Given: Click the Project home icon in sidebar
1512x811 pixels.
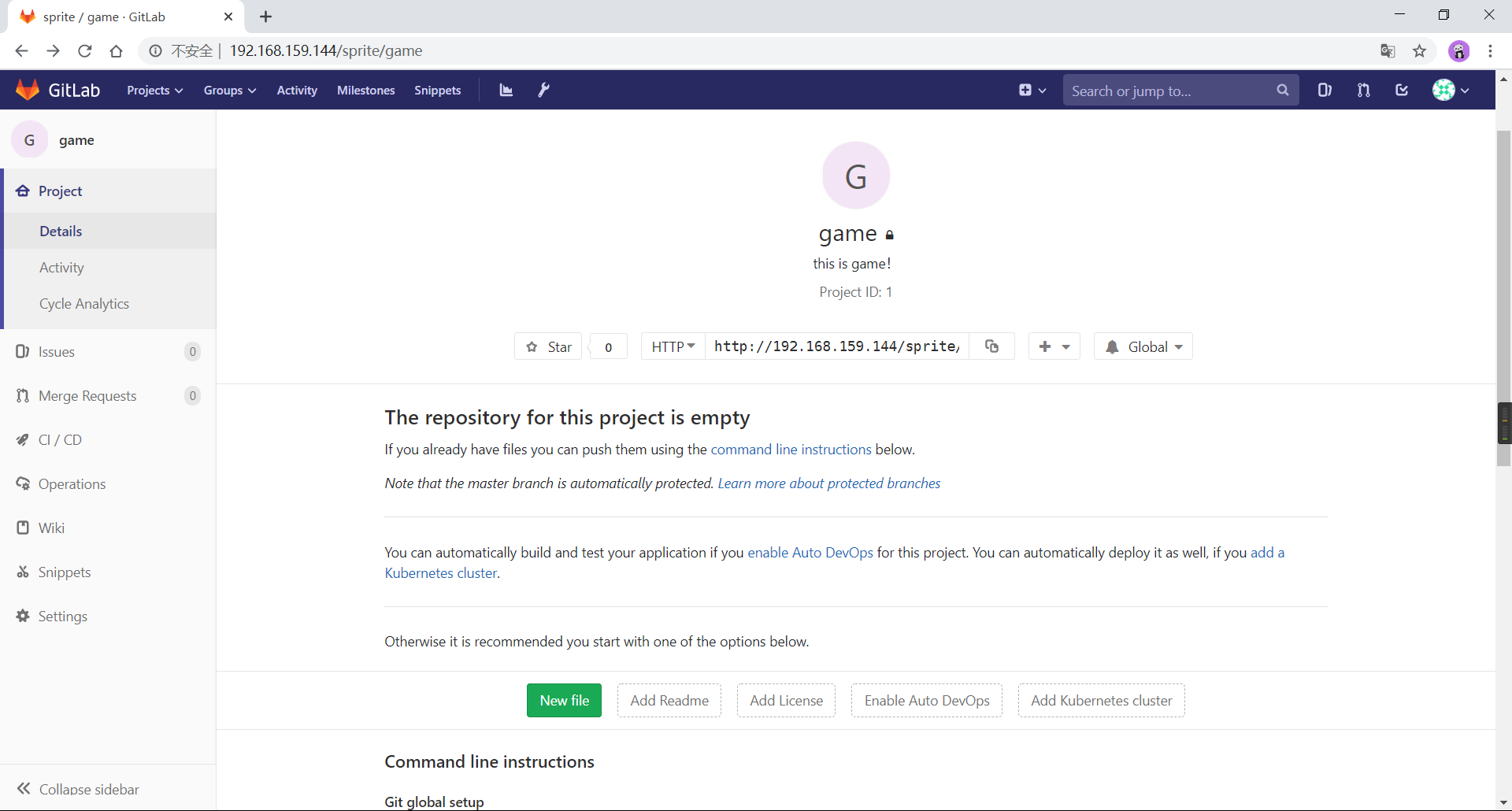Looking at the screenshot, I should [x=23, y=191].
